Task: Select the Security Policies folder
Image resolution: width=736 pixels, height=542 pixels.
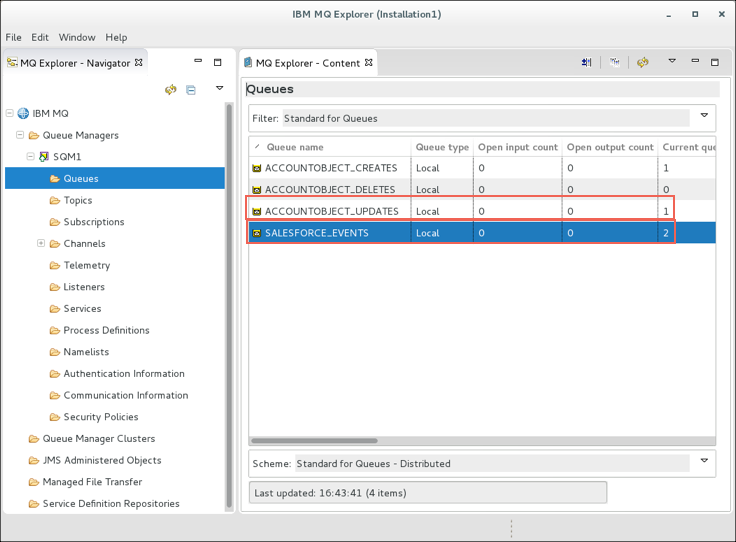Action: pos(101,417)
